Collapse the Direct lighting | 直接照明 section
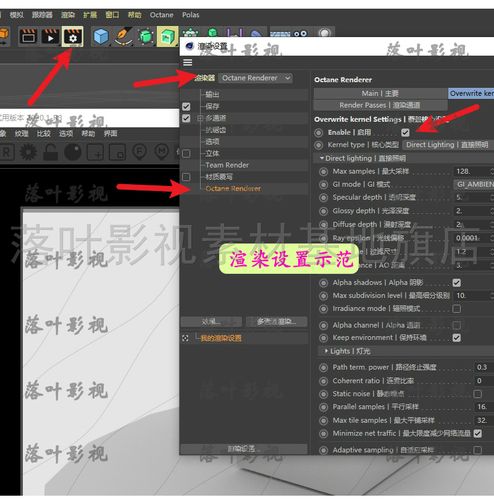Viewport: 494px width, 500px height. (322, 158)
